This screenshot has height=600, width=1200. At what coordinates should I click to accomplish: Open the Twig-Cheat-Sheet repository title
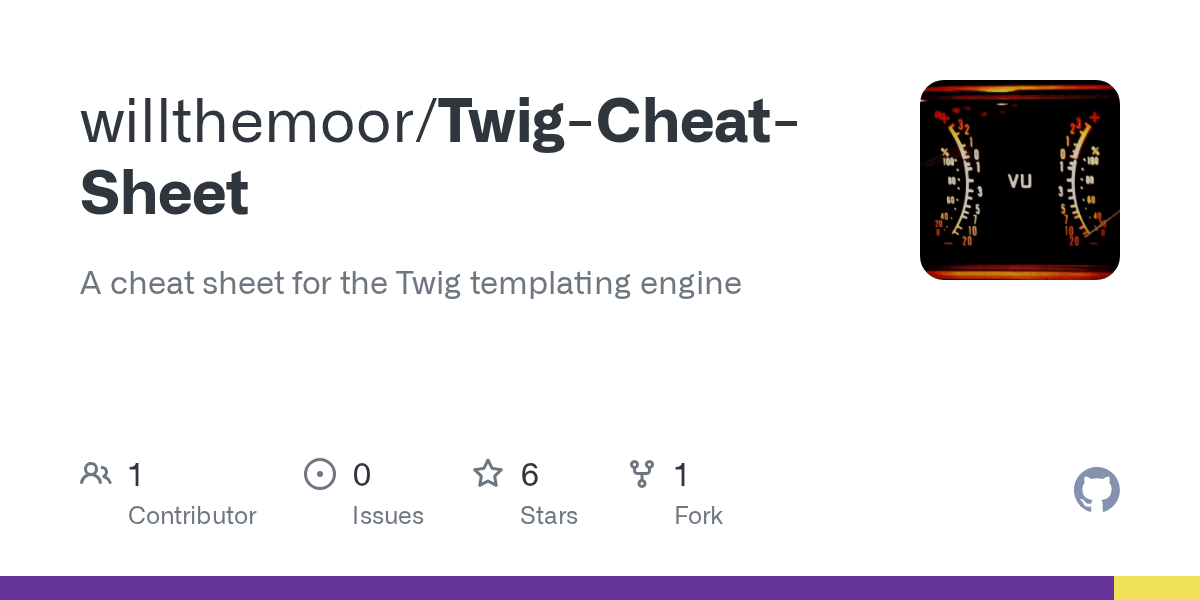point(440,157)
